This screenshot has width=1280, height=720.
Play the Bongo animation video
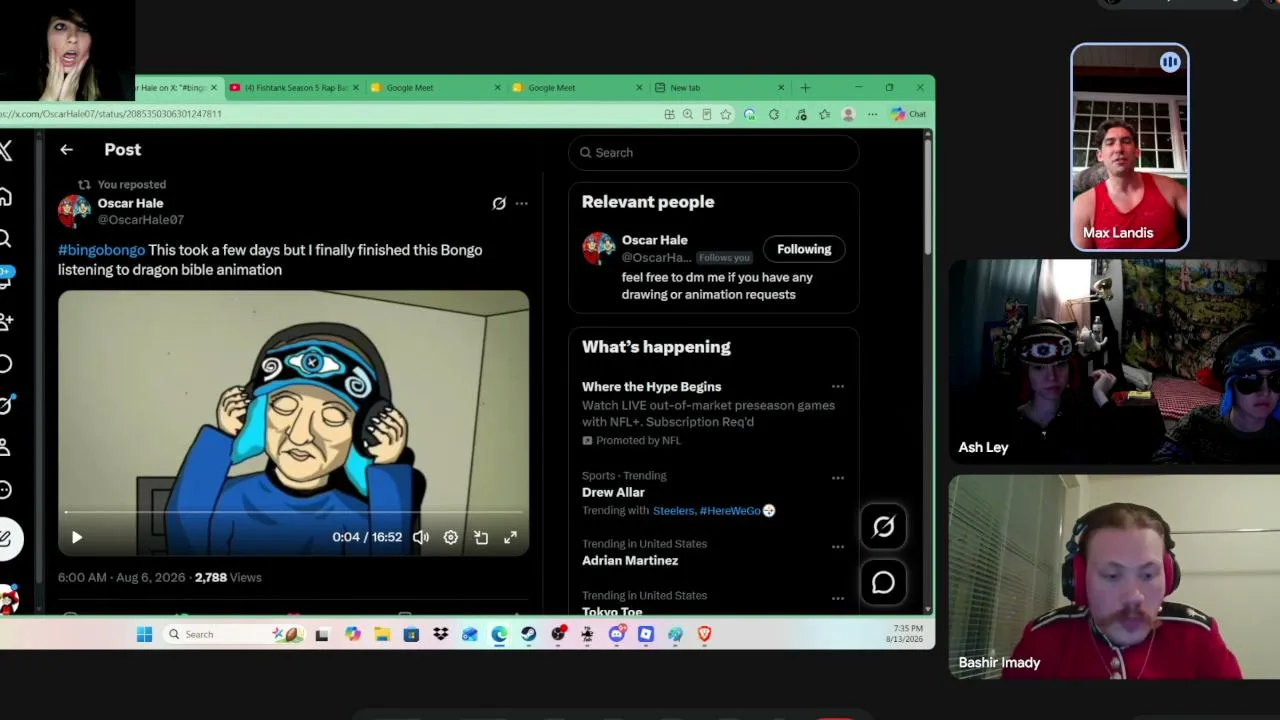pyautogui.click(x=77, y=537)
